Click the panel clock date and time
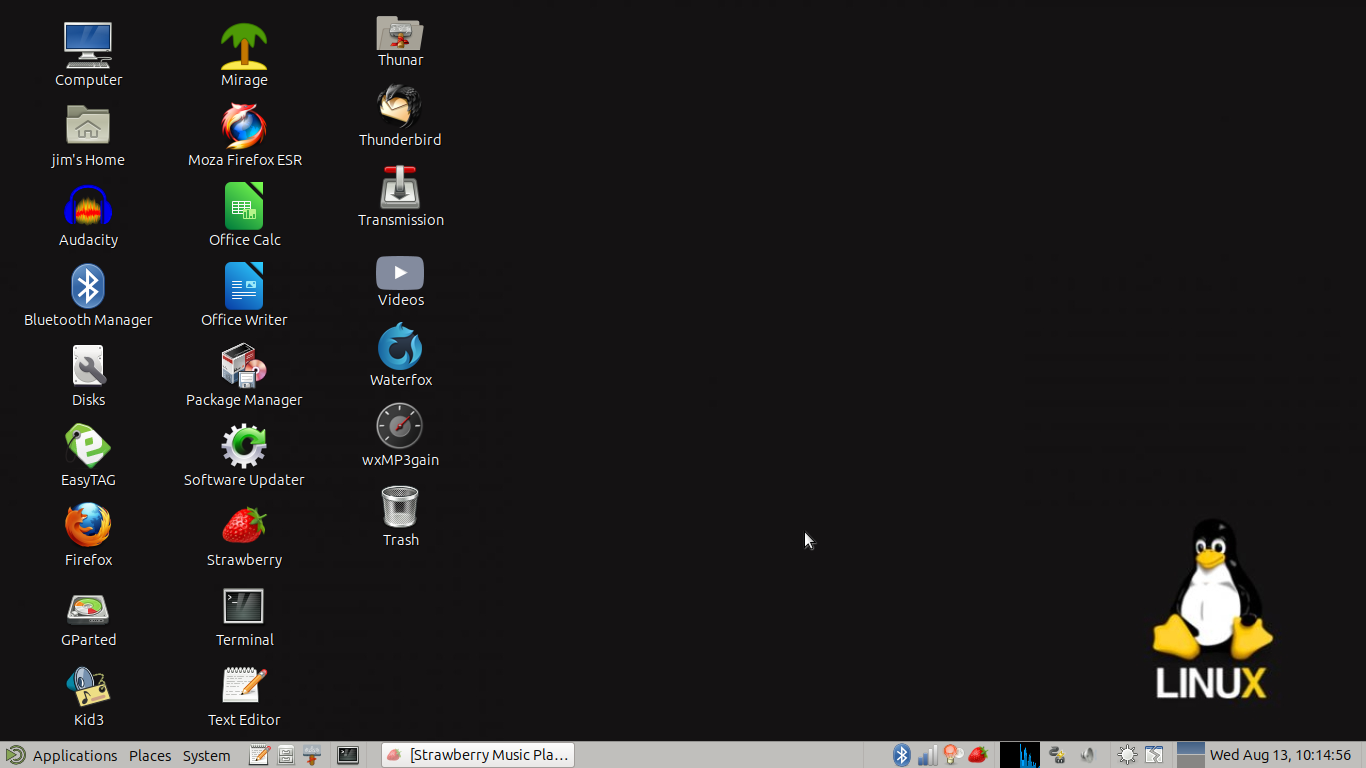1366x768 pixels. point(1280,755)
